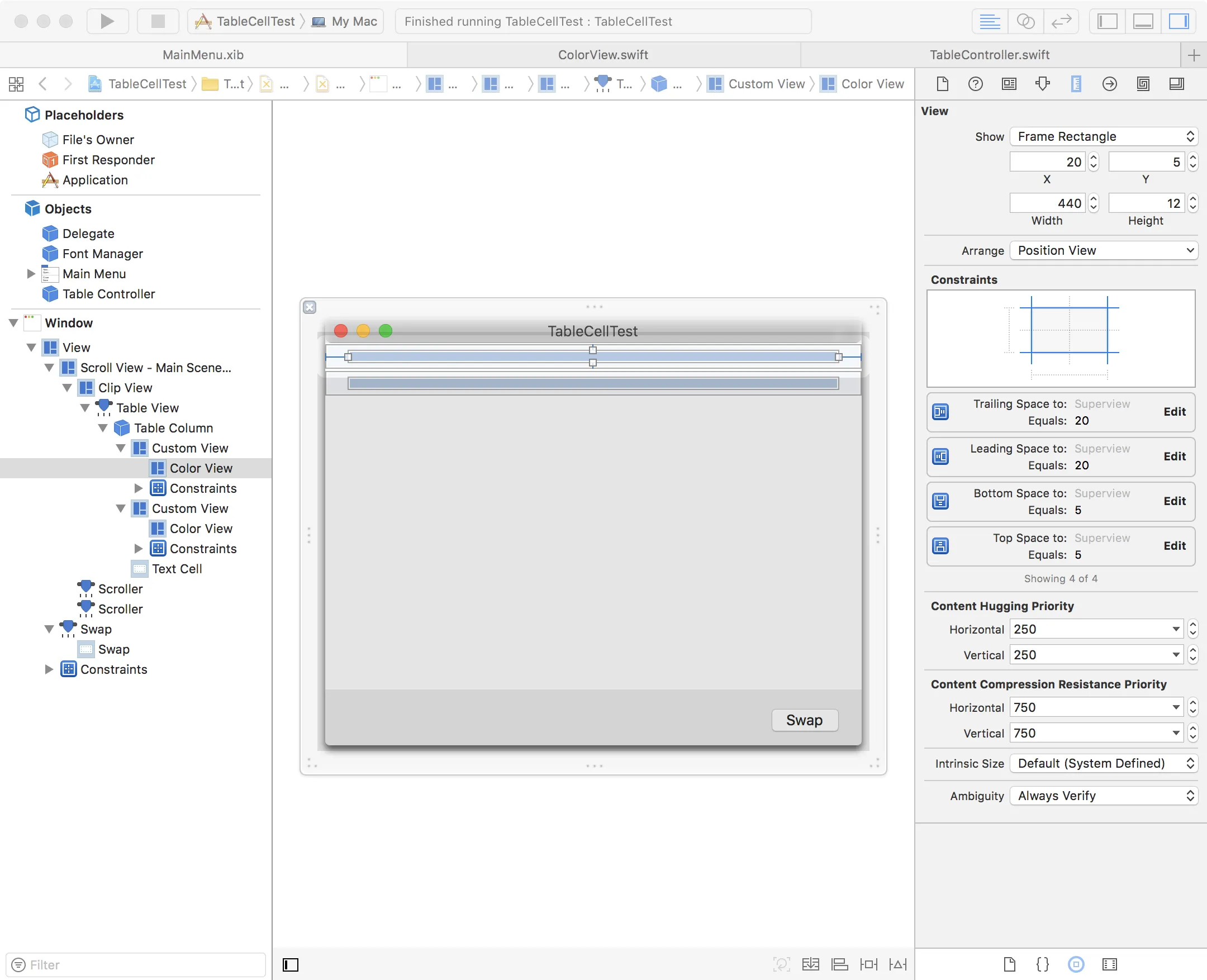Click Edit for the Trailing Space constraint
1207x980 pixels.
(x=1173, y=412)
